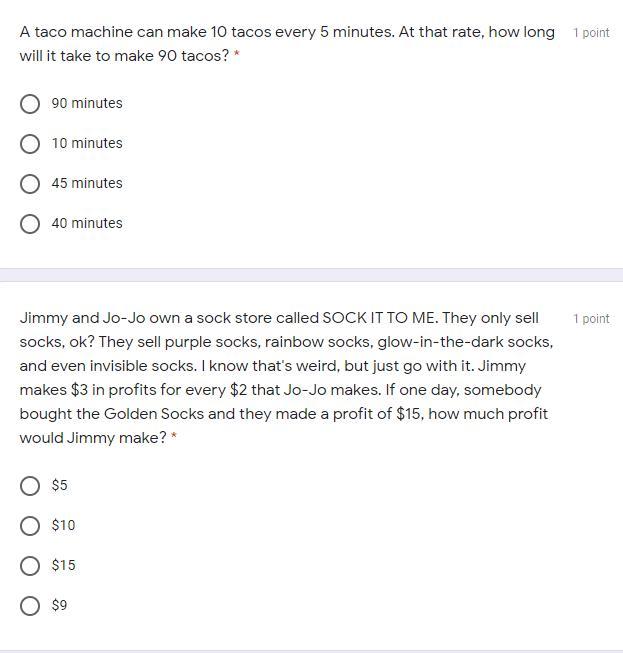Image resolution: width=623 pixels, height=653 pixels.
Task: Pick the 40 minutes radio circle
Action: (x=30, y=224)
